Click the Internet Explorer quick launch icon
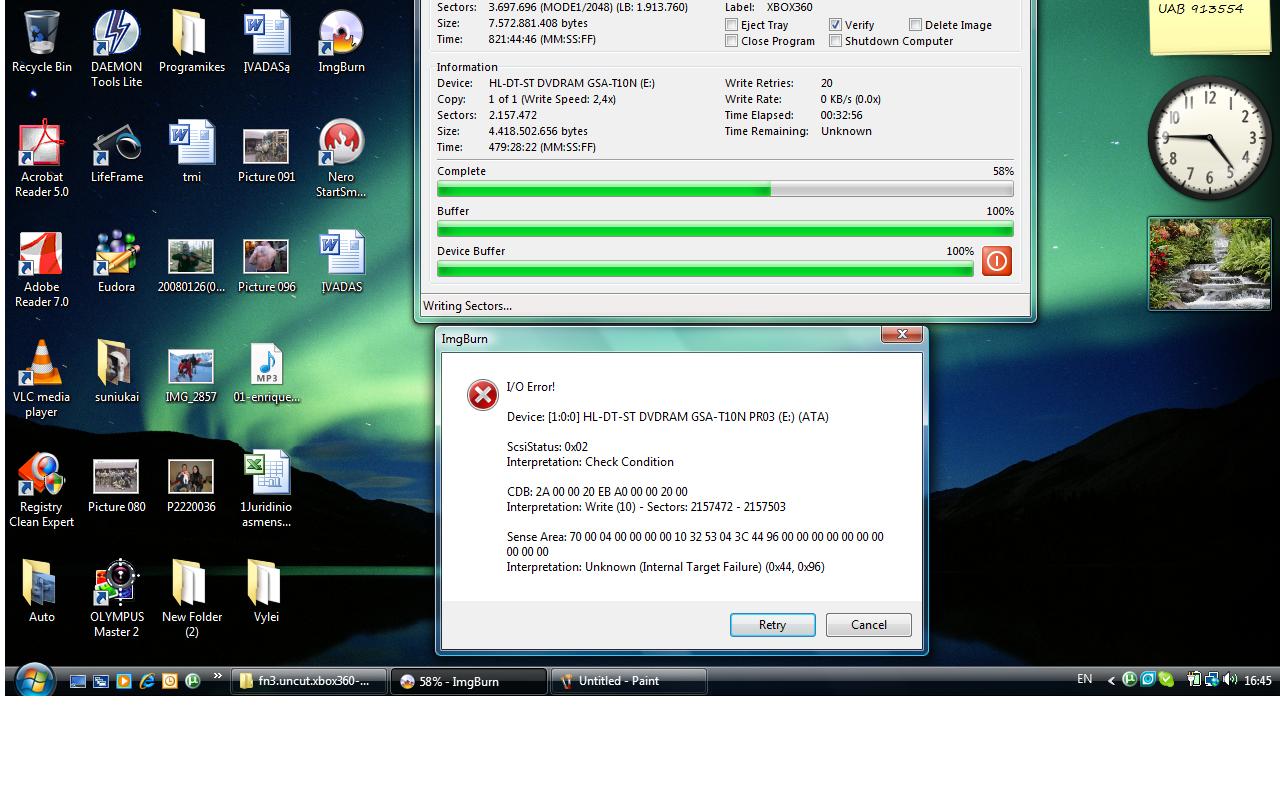1280x800 pixels. click(147, 681)
